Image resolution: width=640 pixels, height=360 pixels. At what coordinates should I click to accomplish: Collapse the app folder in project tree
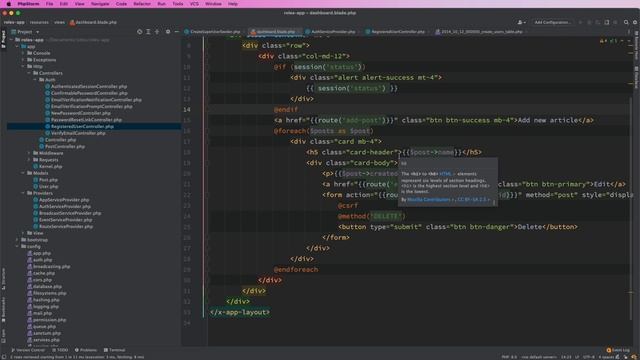17,47
